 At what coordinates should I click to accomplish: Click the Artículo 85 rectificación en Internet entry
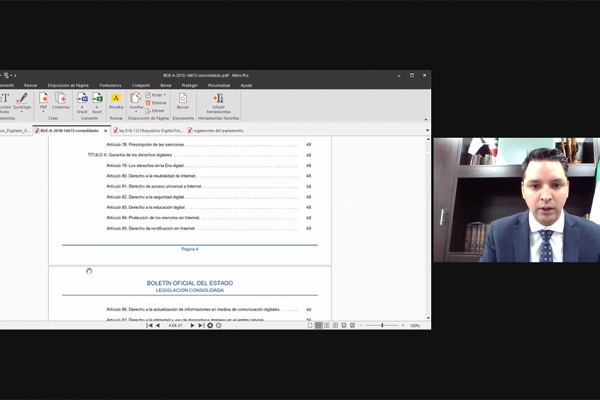(209, 228)
